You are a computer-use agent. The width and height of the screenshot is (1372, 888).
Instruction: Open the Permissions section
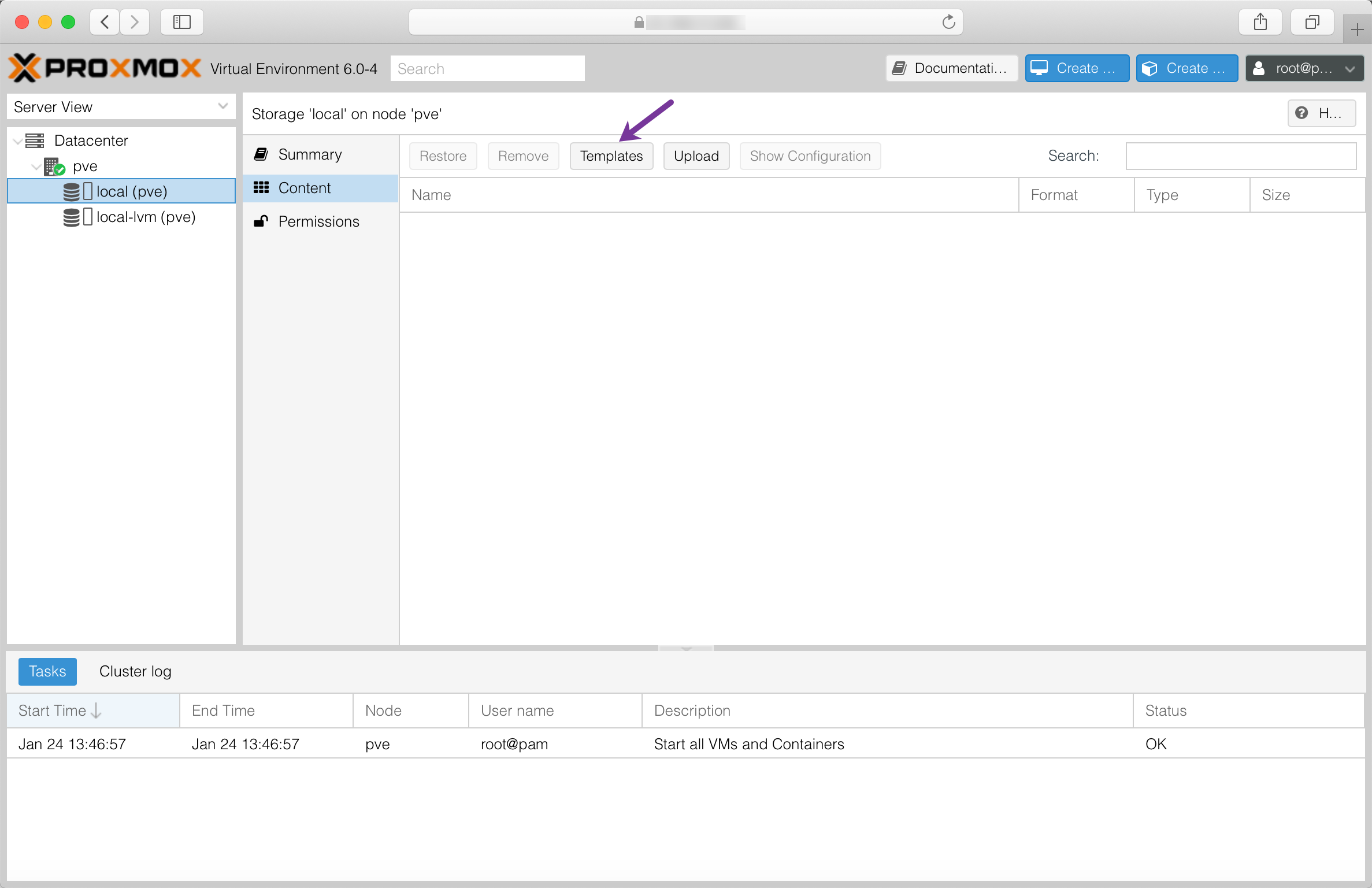[x=318, y=221]
